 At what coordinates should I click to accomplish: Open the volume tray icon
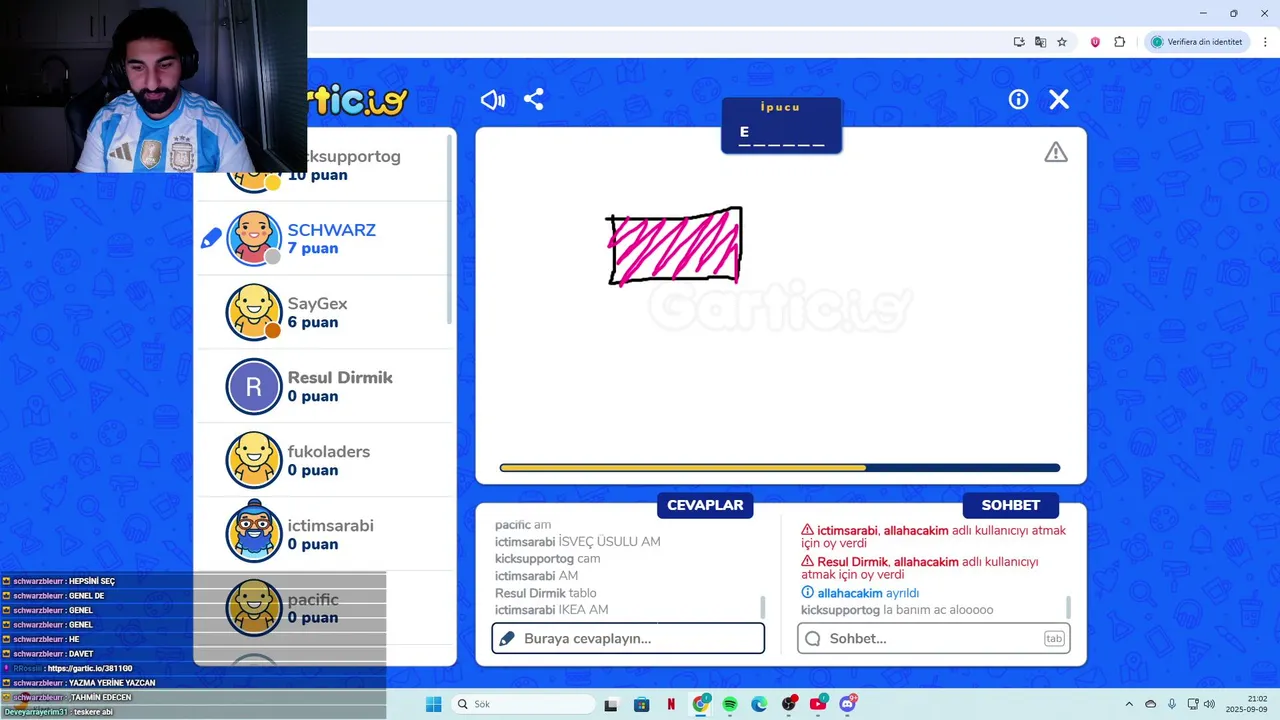[1209, 704]
